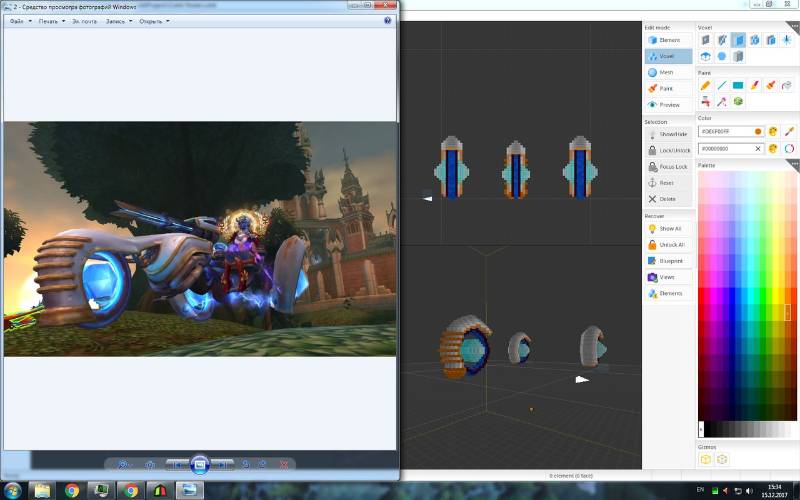Open palette icon next to #00000000 field
800x500 pixels.
(773, 148)
